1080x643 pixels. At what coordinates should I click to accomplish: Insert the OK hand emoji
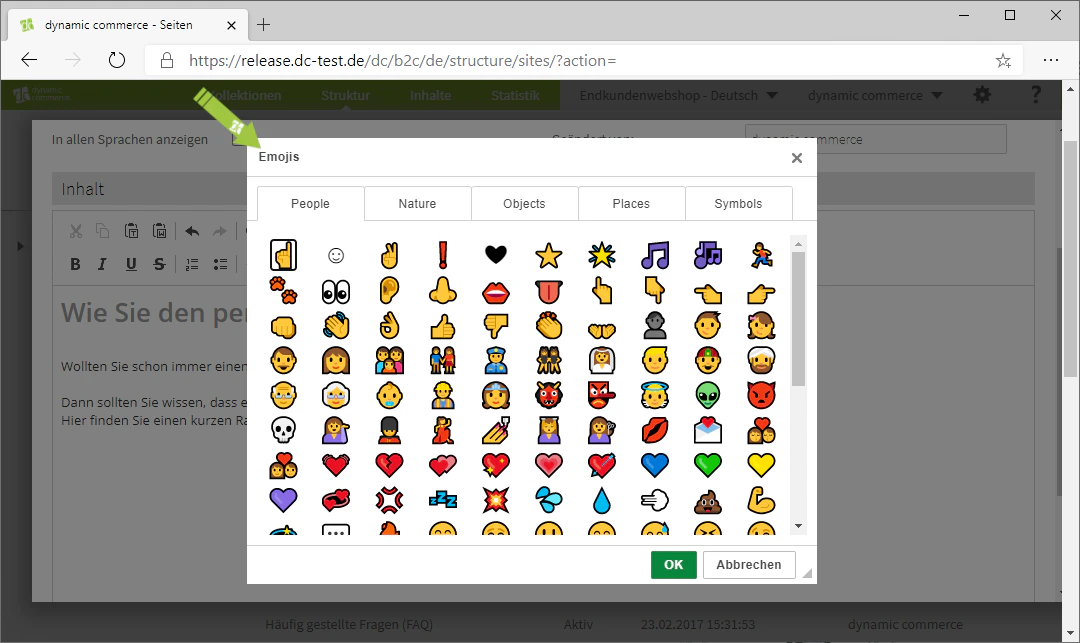pos(389,326)
